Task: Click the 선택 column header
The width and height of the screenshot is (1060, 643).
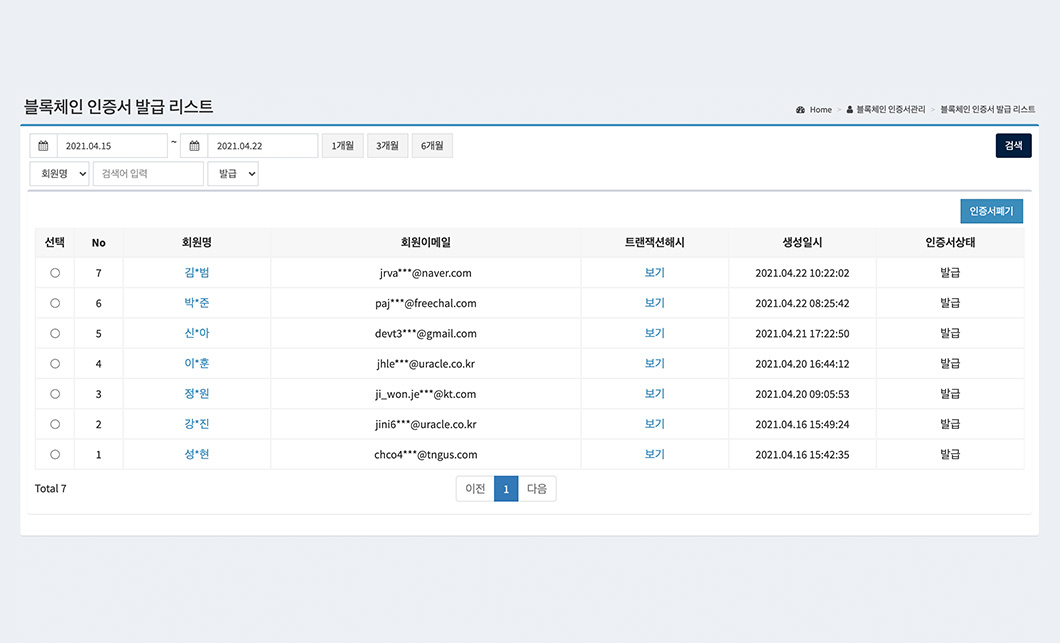Action: pyautogui.click(x=55, y=243)
